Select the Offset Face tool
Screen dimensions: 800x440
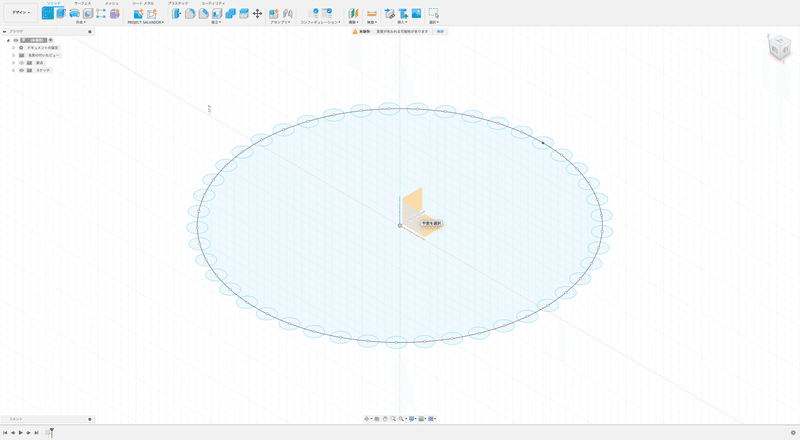pos(244,14)
